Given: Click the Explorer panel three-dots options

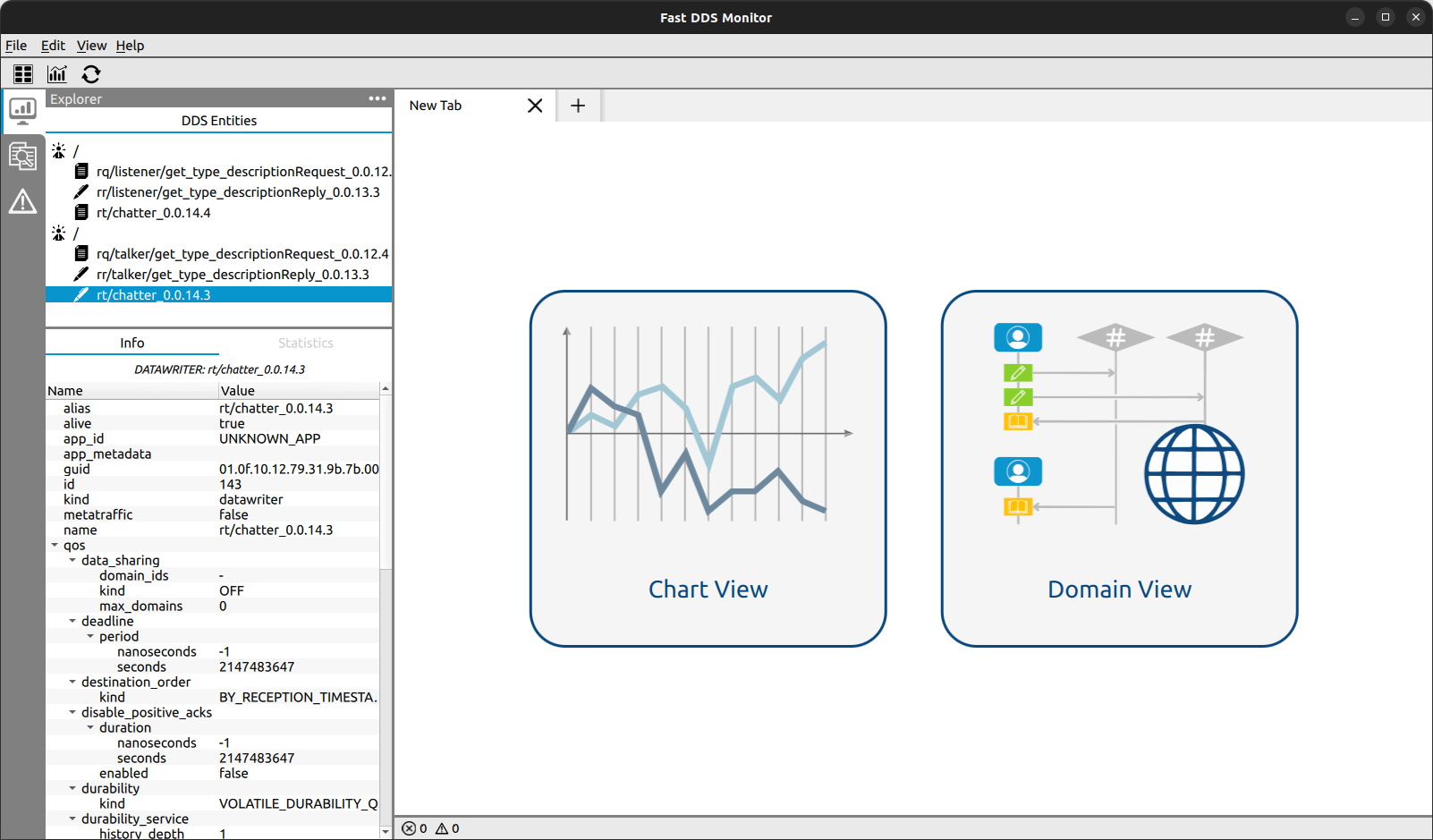Looking at the screenshot, I should click(377, 98).
